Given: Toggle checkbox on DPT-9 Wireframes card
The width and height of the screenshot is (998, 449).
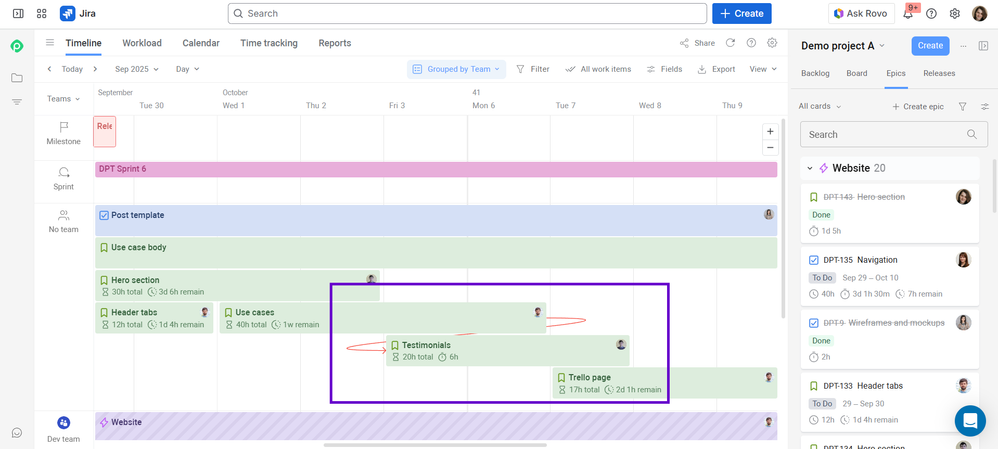Looking at the screenshot, I should point(813,323).
